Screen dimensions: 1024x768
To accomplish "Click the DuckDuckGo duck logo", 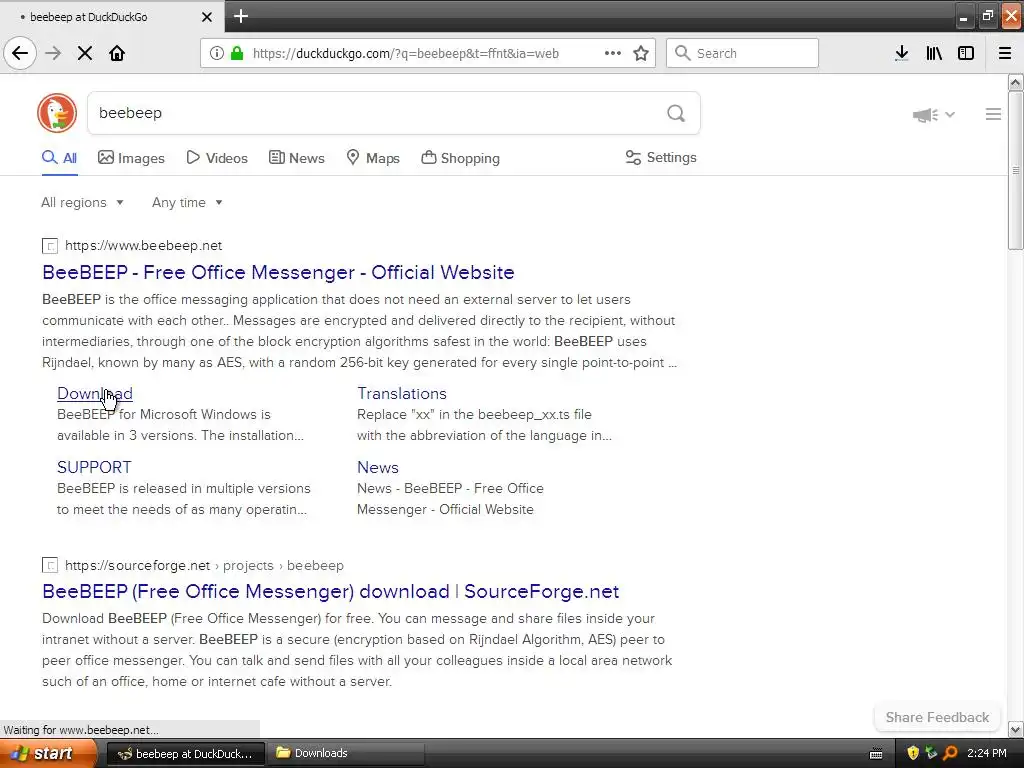I will 57,113.
